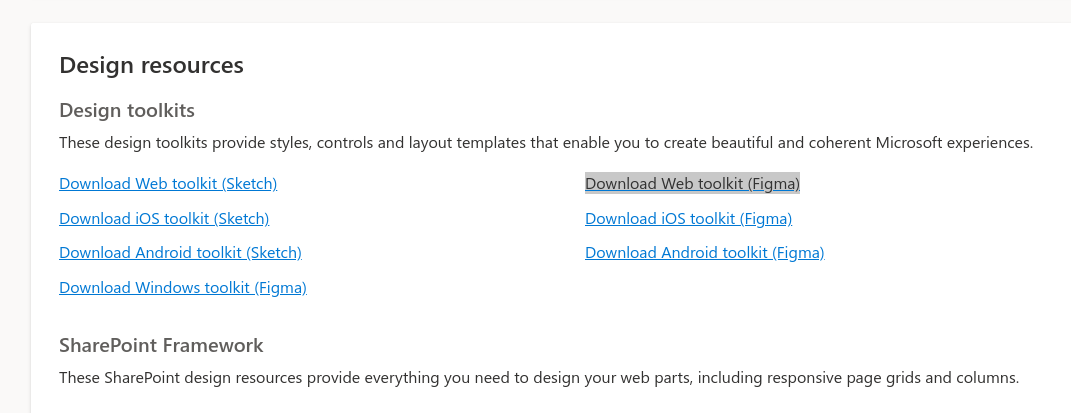Image resolution: width=1071 pixels, height=413 pixels.
Task: Click highlighted Download Web toolkit (Figma) link
Action: pos(692,184)
